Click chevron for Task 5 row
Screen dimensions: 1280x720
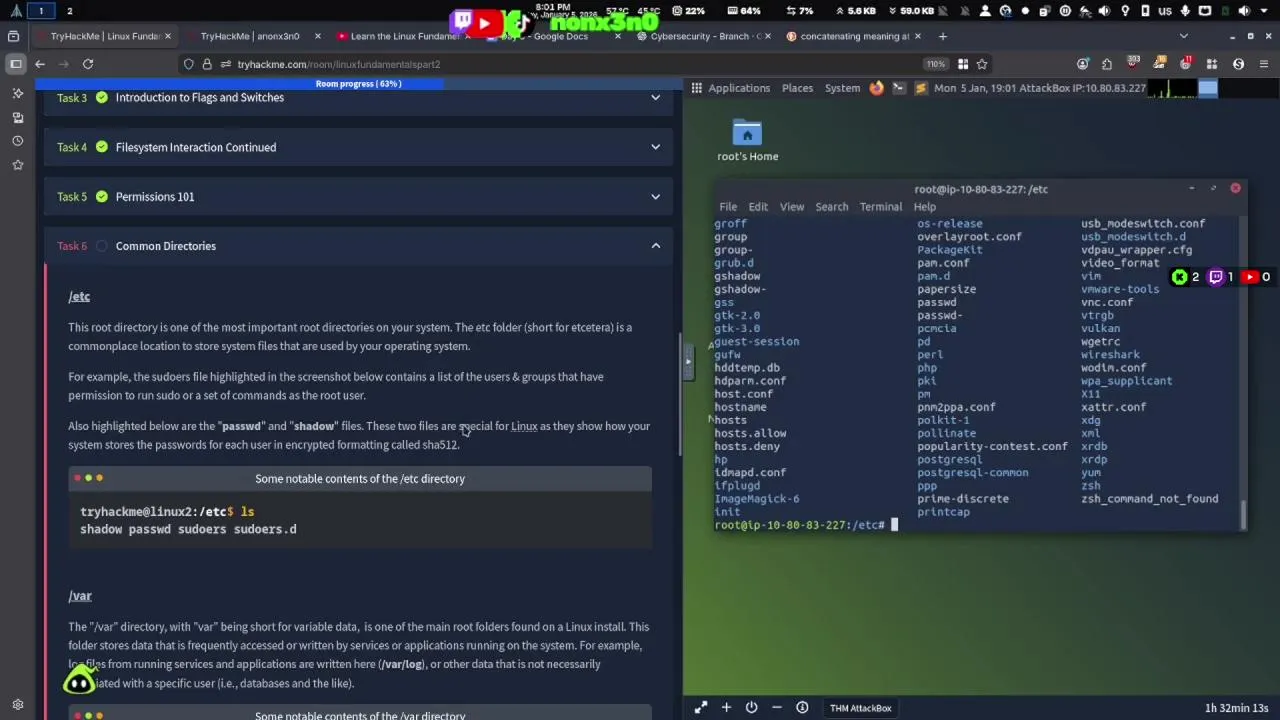pyautogui.click(x=656, y=197)
